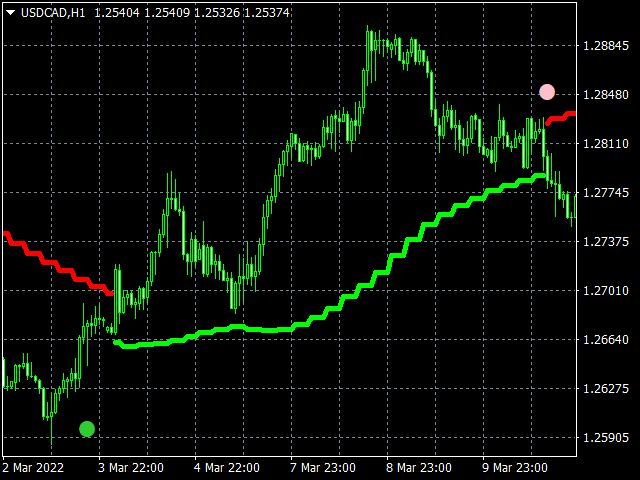Click the 1.27745 price axis label
The width and height of the screenshot is (640, 480).
[606, 193]
